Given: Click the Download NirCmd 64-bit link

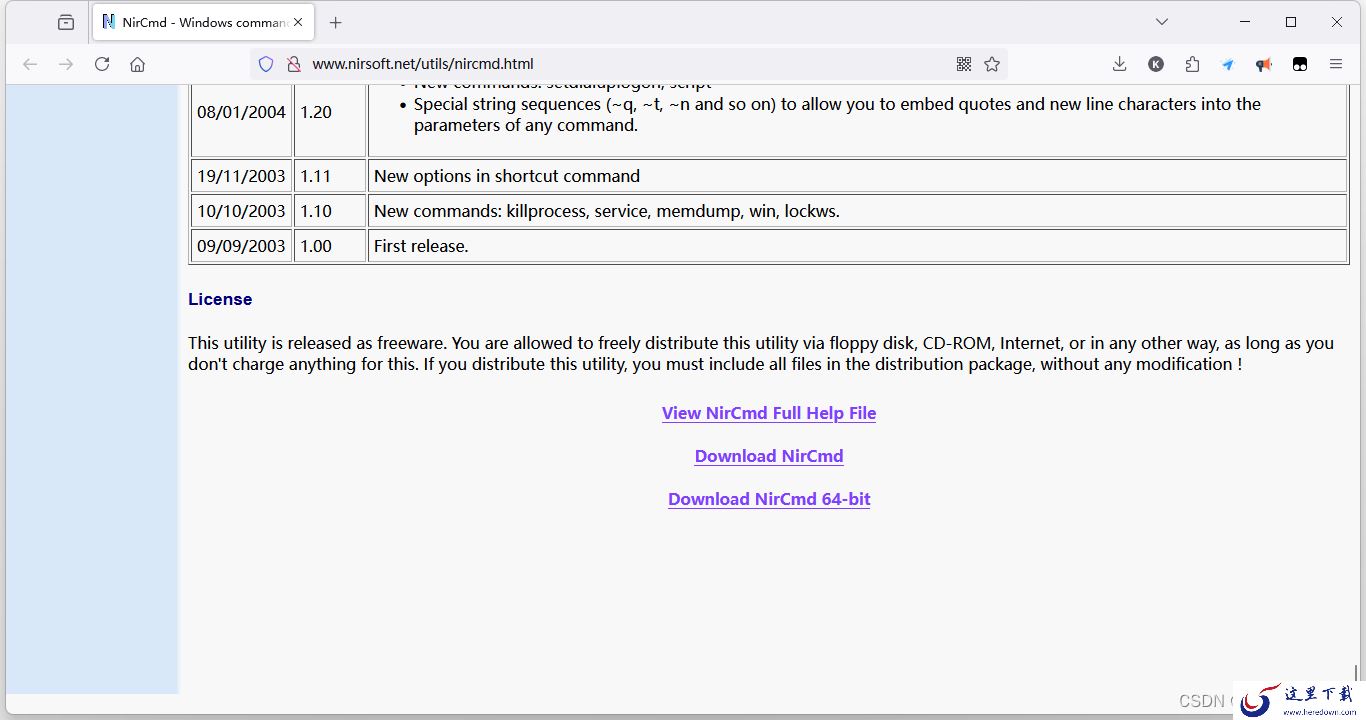Looking at the screenshot, I should [x=769, y=499].
